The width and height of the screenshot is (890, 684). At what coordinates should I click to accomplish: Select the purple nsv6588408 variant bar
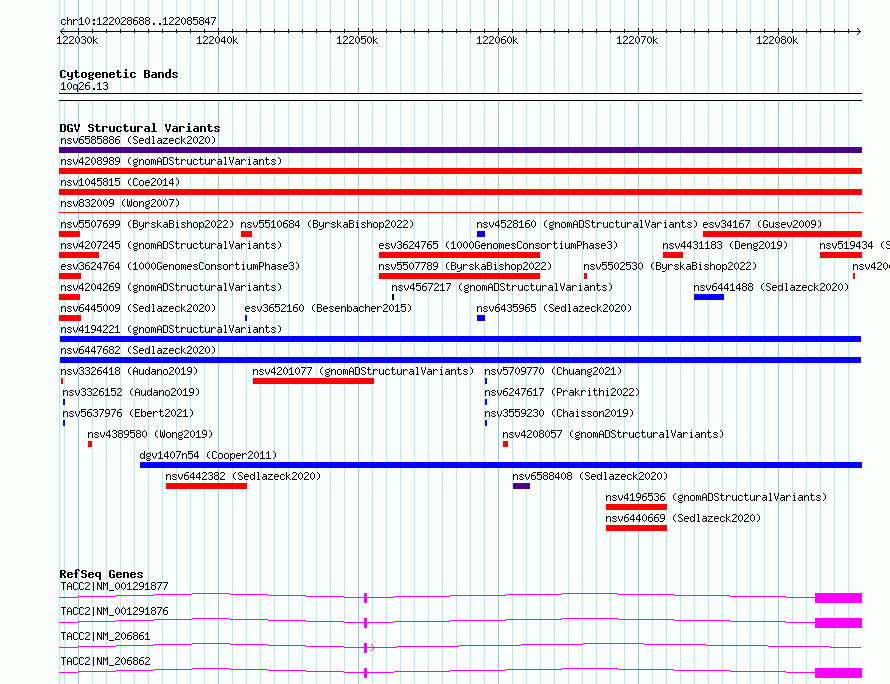tap(521, 486)
